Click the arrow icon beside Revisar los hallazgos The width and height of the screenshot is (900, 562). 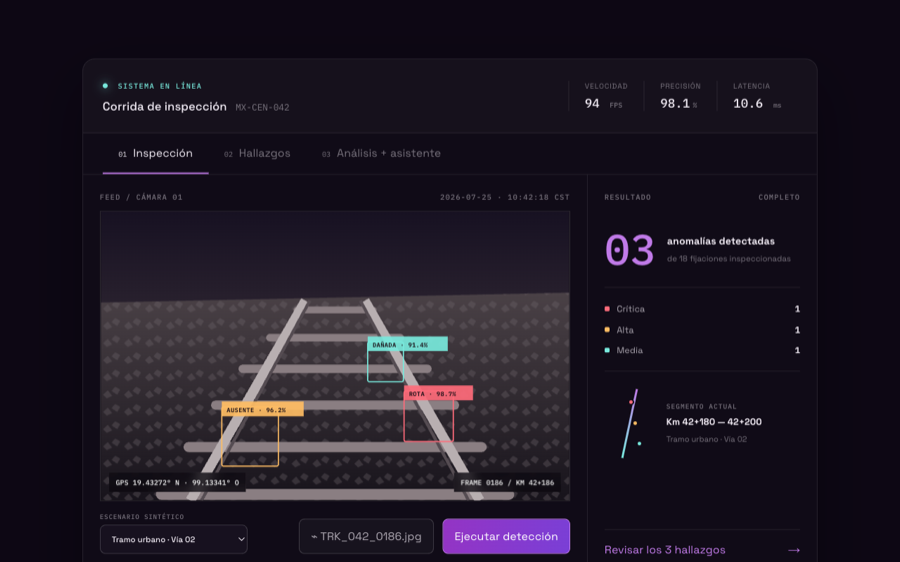794,550
